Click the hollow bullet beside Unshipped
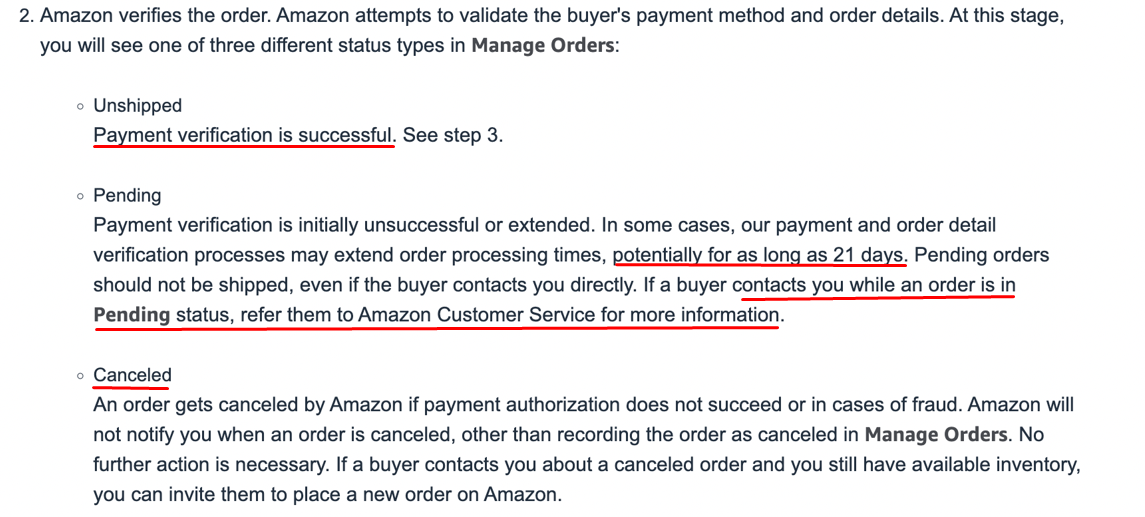 pos(80,107)
